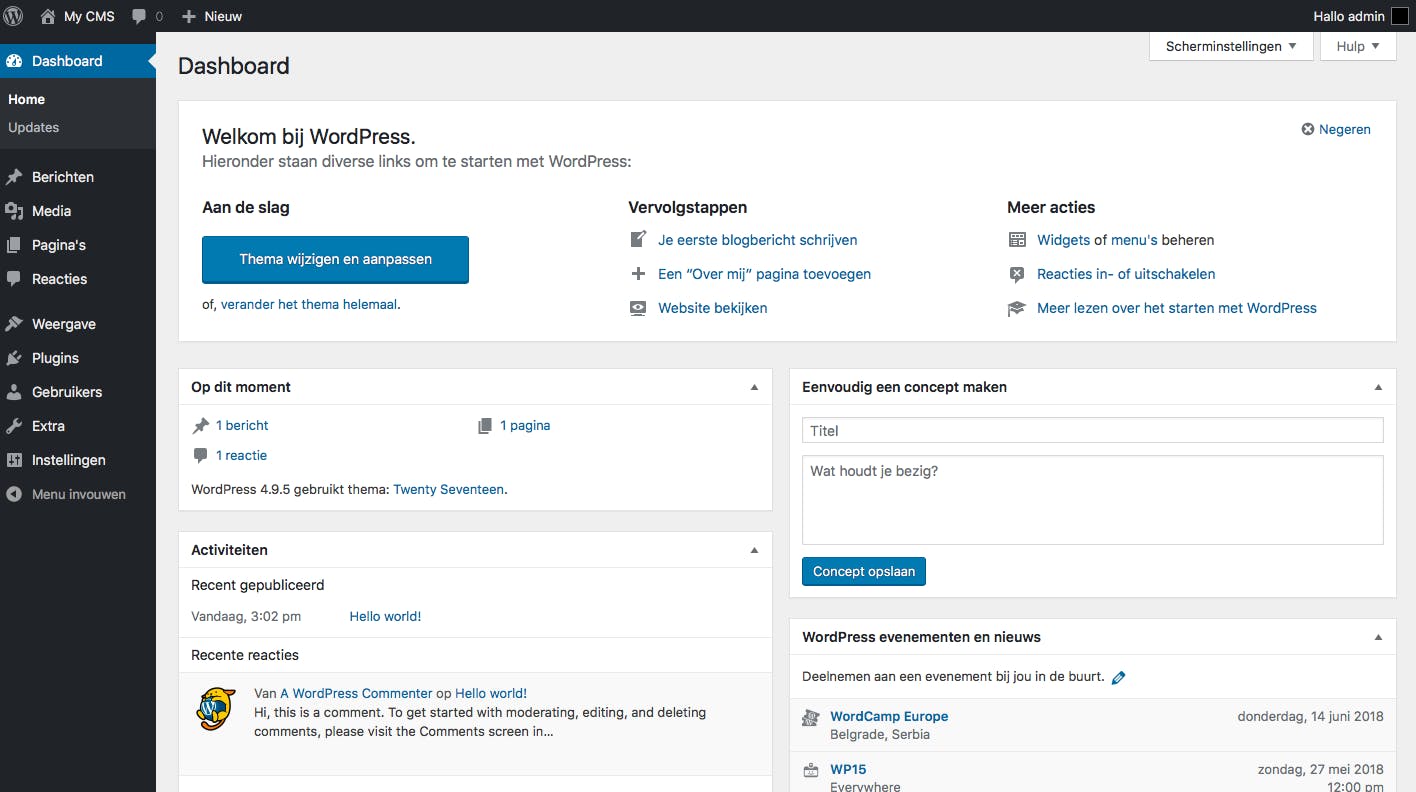
Task: Click the Weergave paintbrush icon in sidebar
Action: [14, 324]
